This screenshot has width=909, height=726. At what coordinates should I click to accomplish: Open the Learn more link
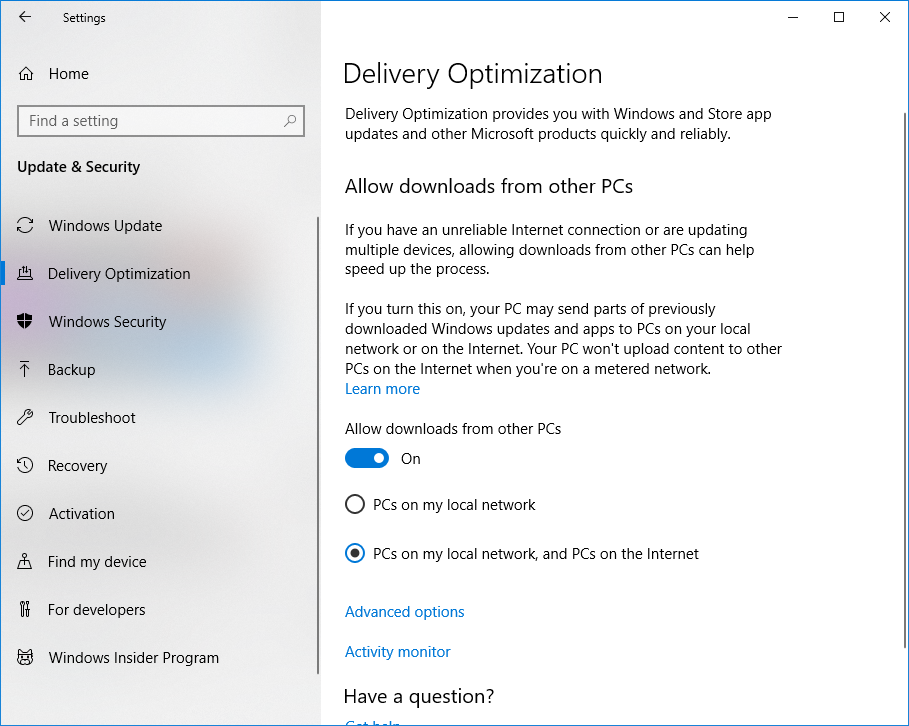pyautogui.click(x=382, y=389)
